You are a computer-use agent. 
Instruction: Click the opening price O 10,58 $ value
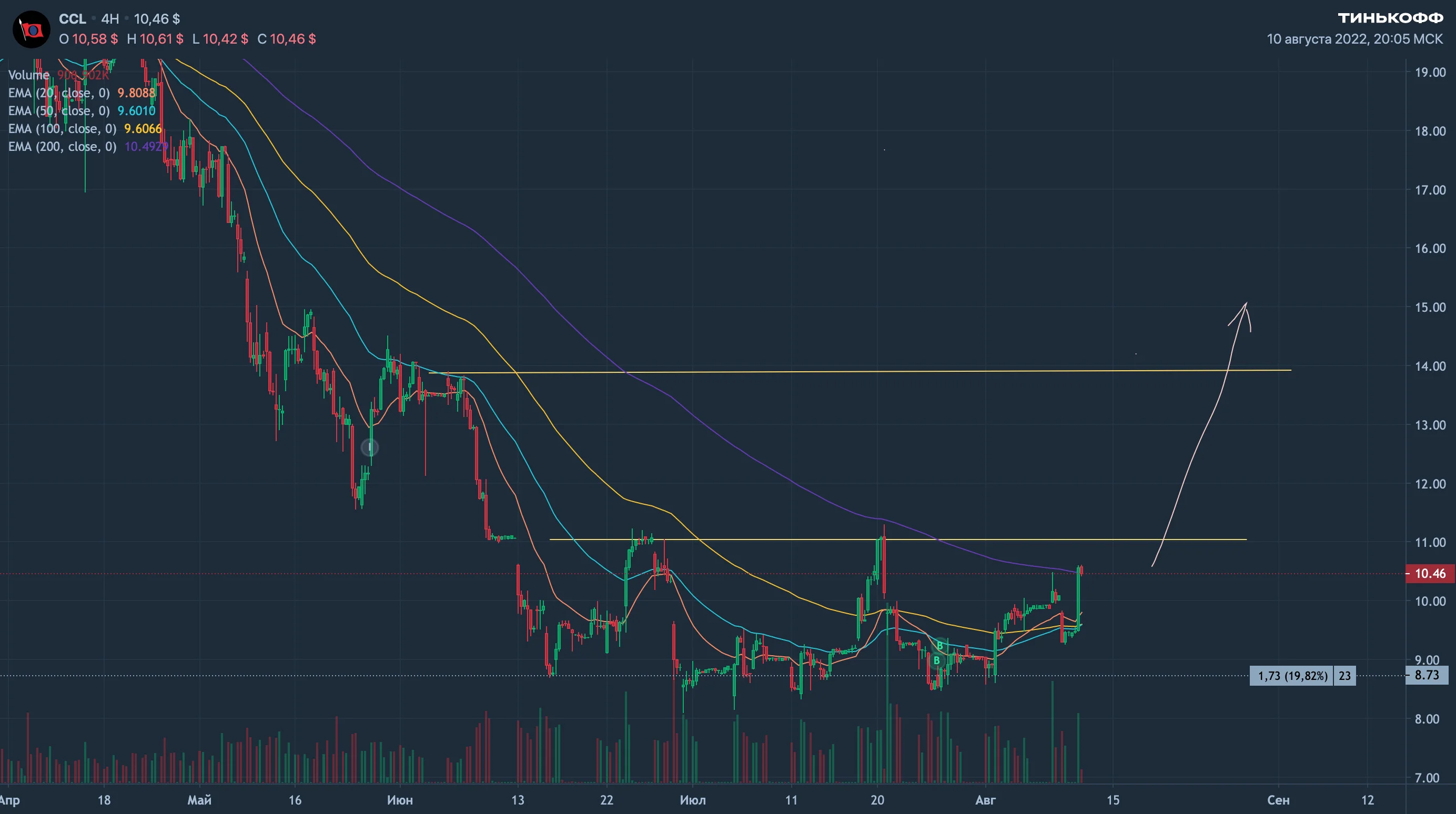point(89,39)
